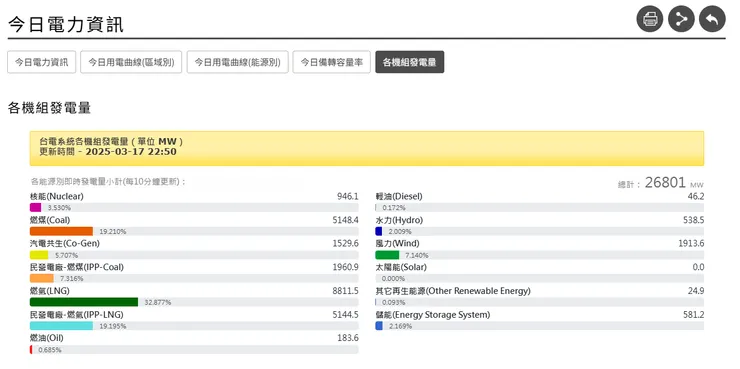
Task: Click the 民營電廠-燃煤(IPP-Coal) label
Action: 76,267
